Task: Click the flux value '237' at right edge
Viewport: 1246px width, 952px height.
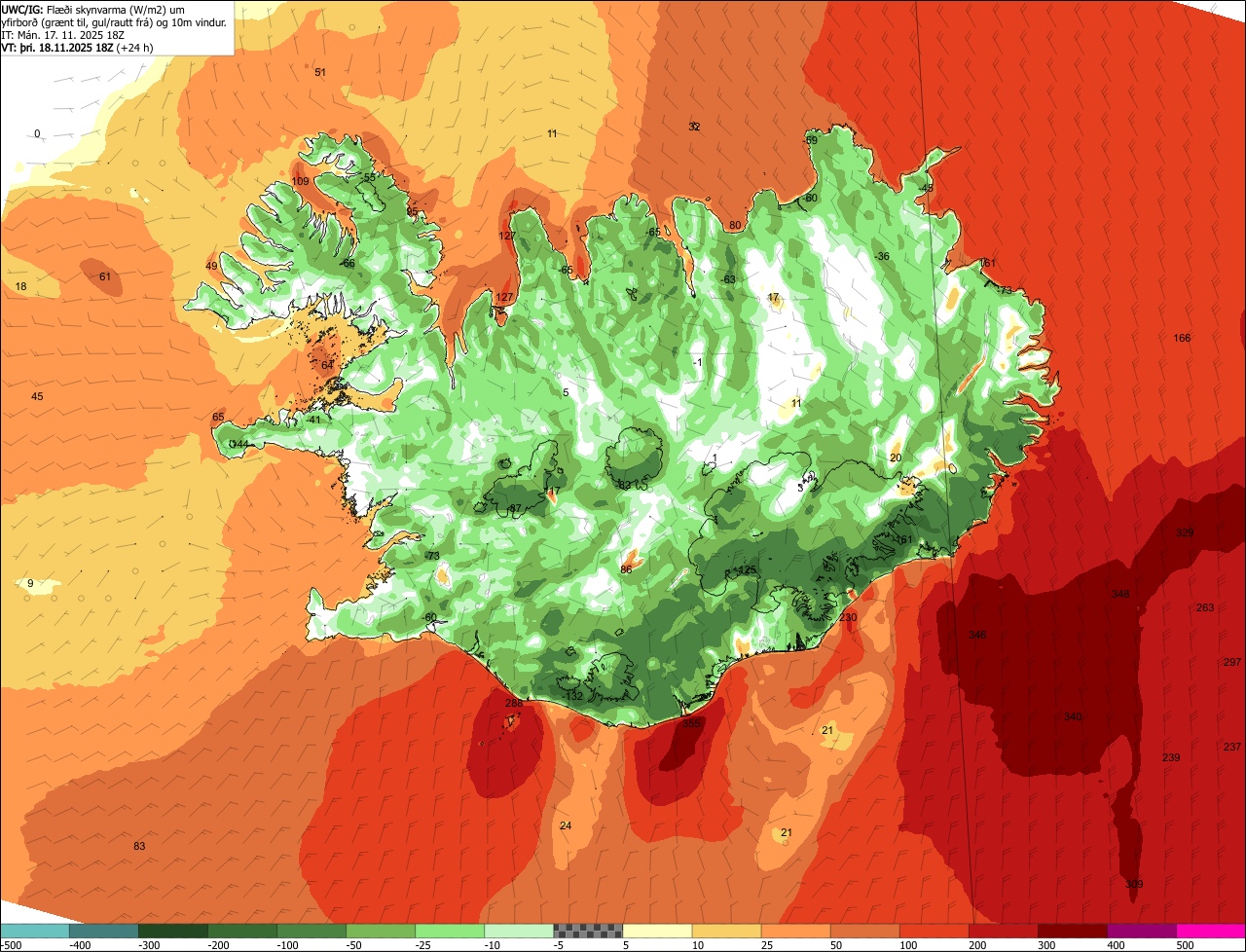Action: tap(1232, 747)
